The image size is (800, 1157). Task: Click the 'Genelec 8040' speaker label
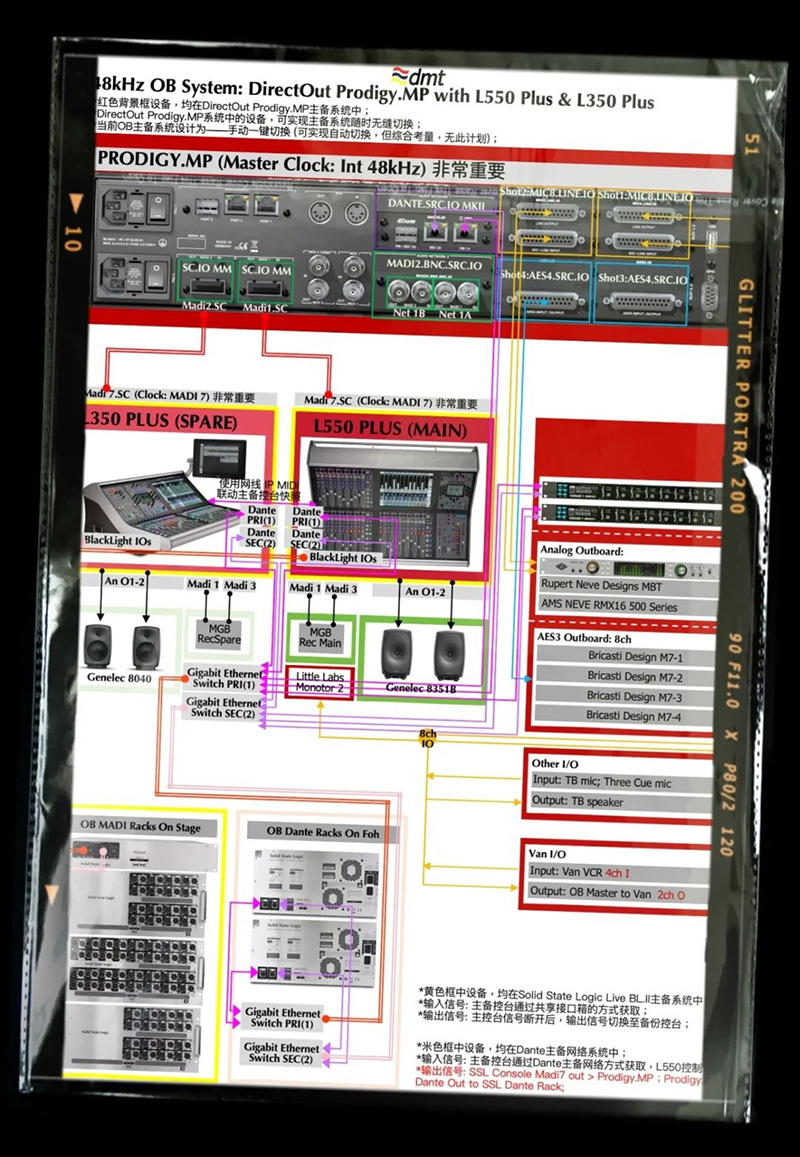pyautogui.click(x=120, y=677)
